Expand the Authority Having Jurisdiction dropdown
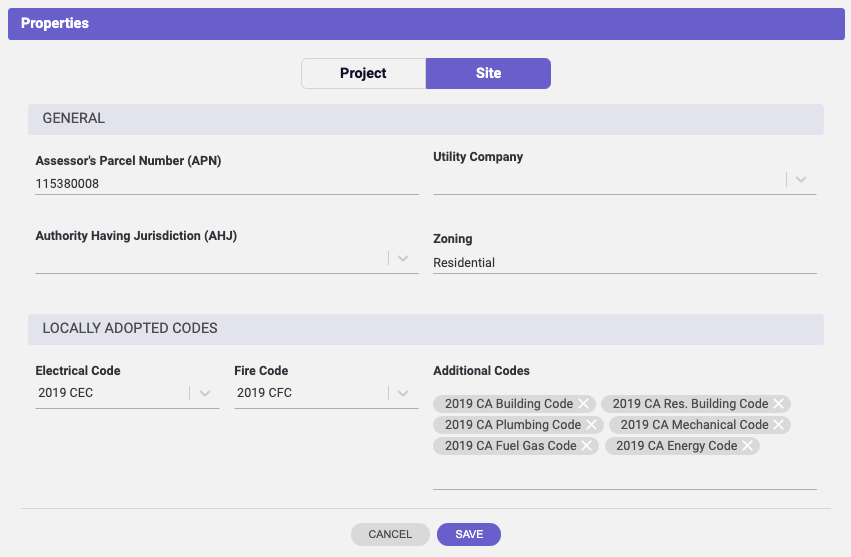Image resolution: width=851 pixels, height=557 pixels. pos(403,258)
